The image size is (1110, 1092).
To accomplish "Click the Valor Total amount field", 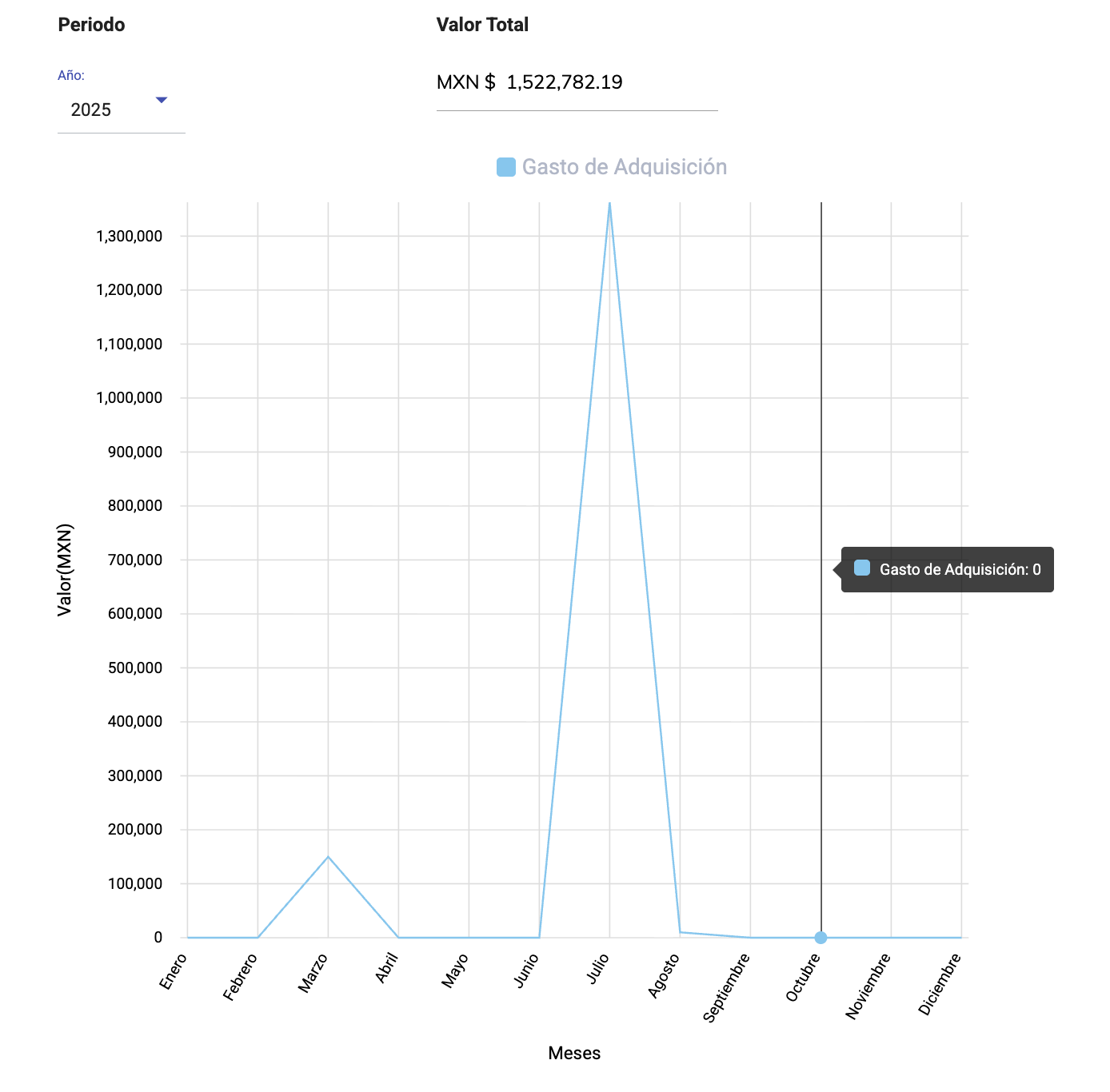I will tap(565, 83).
